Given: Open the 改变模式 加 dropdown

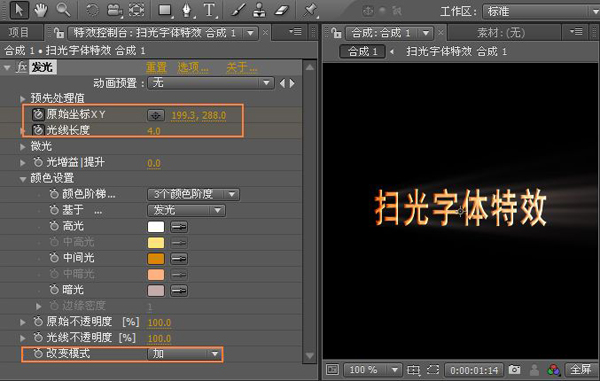Looking at the screenshot, I should (x=185, y=354).
